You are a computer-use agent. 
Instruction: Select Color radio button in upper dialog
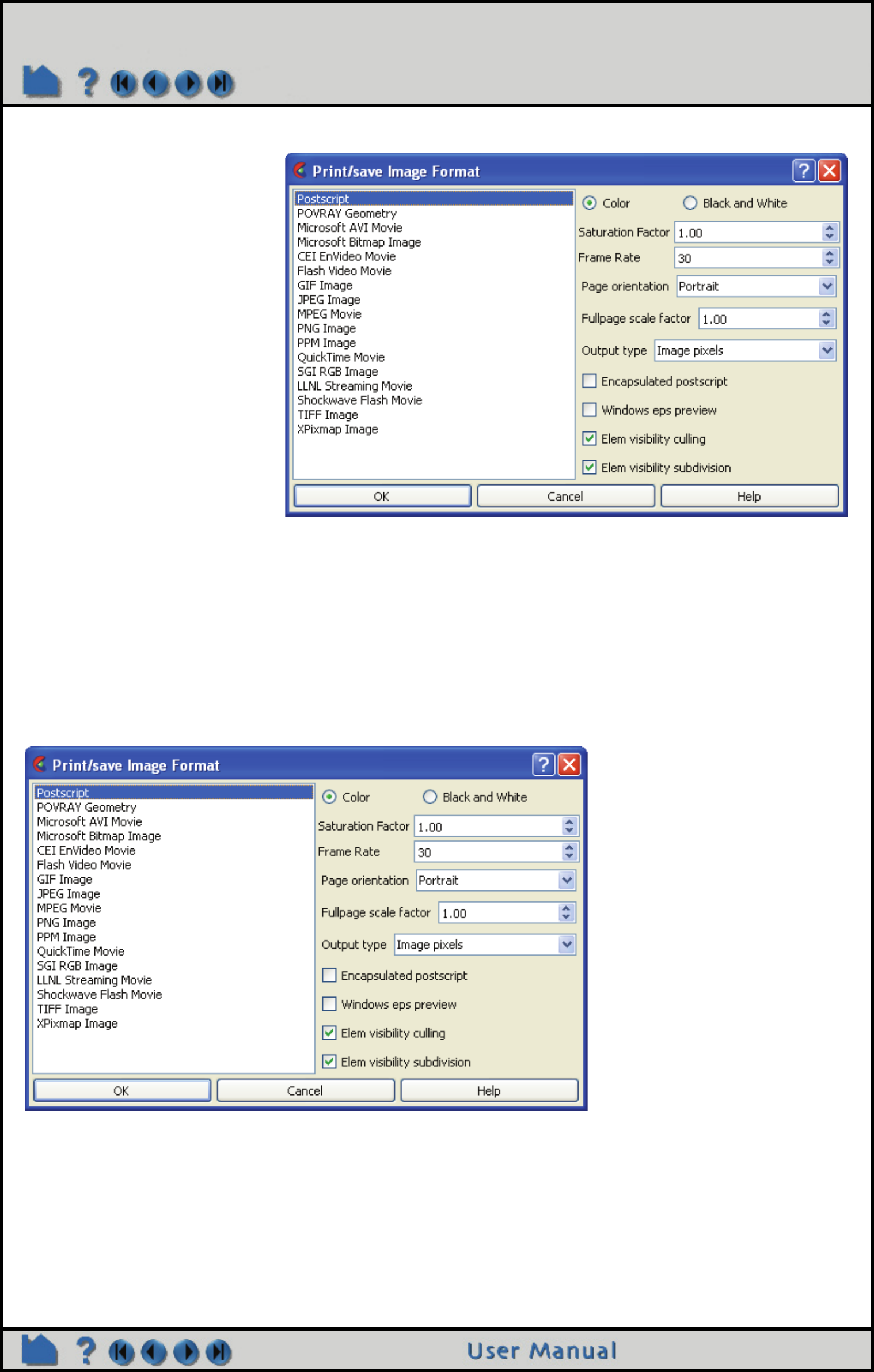coord(589,203)
